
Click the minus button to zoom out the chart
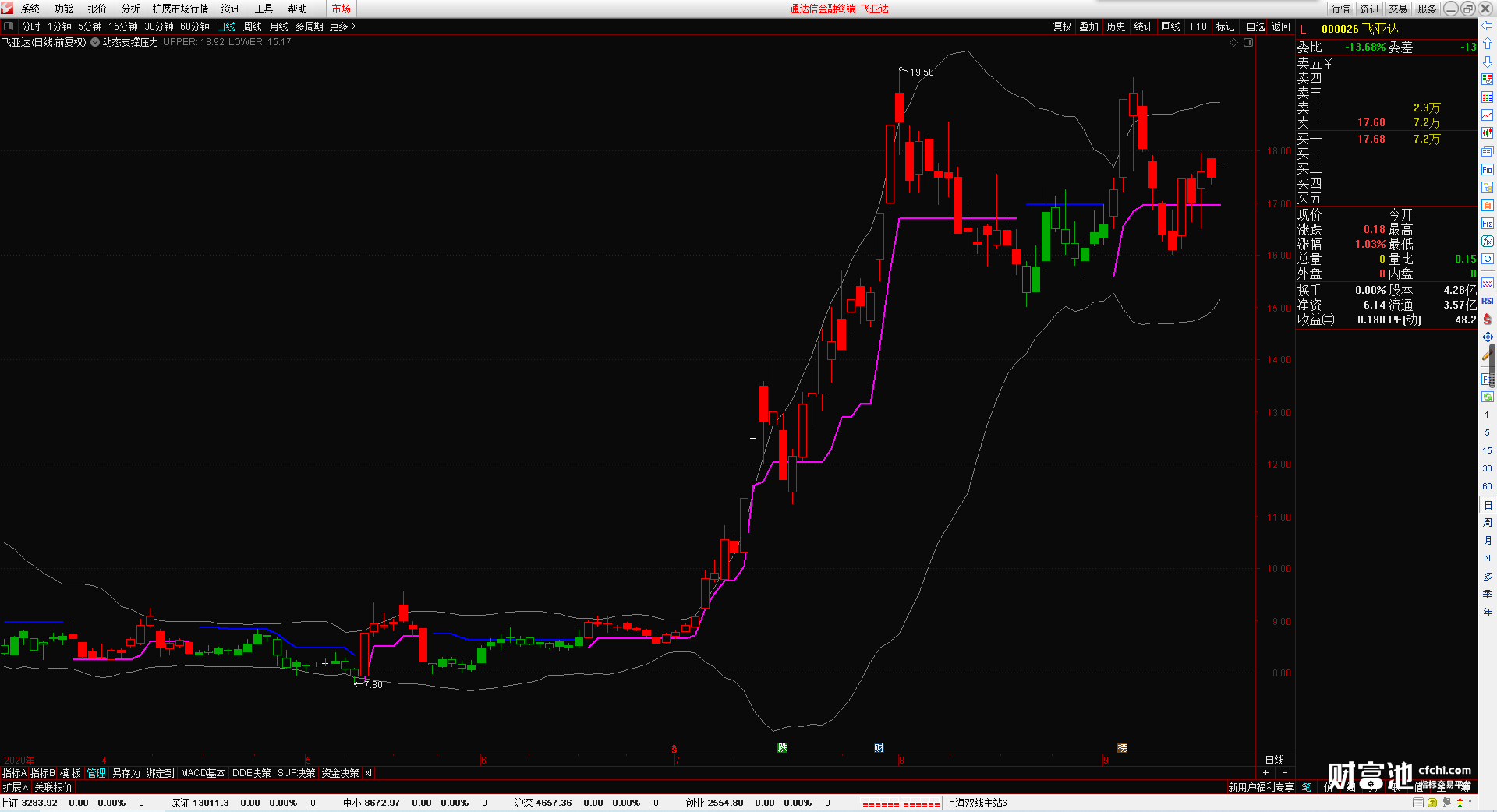coord(1285,773)
